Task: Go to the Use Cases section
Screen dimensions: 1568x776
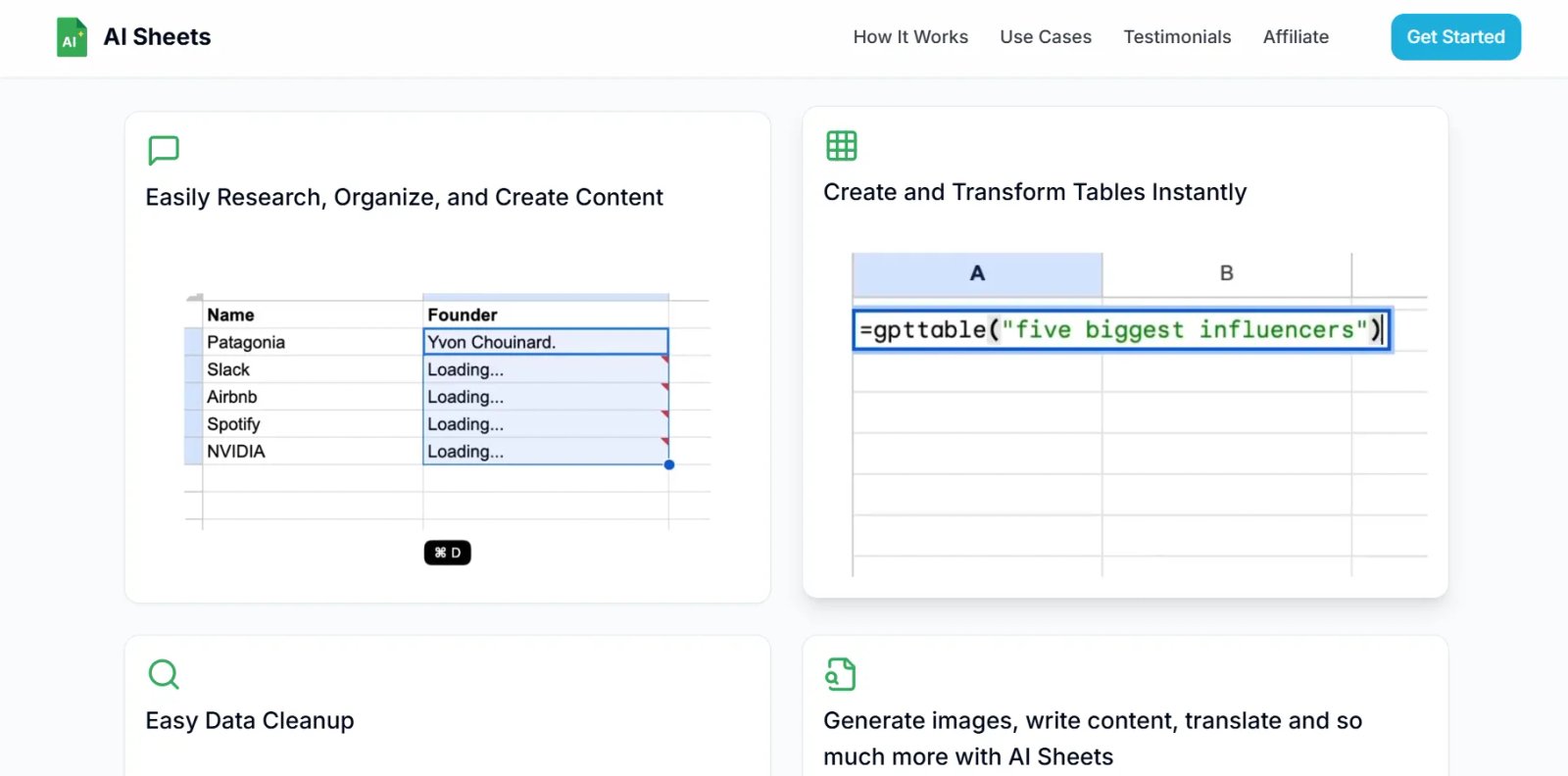Action: click(x=1046, y=37)
